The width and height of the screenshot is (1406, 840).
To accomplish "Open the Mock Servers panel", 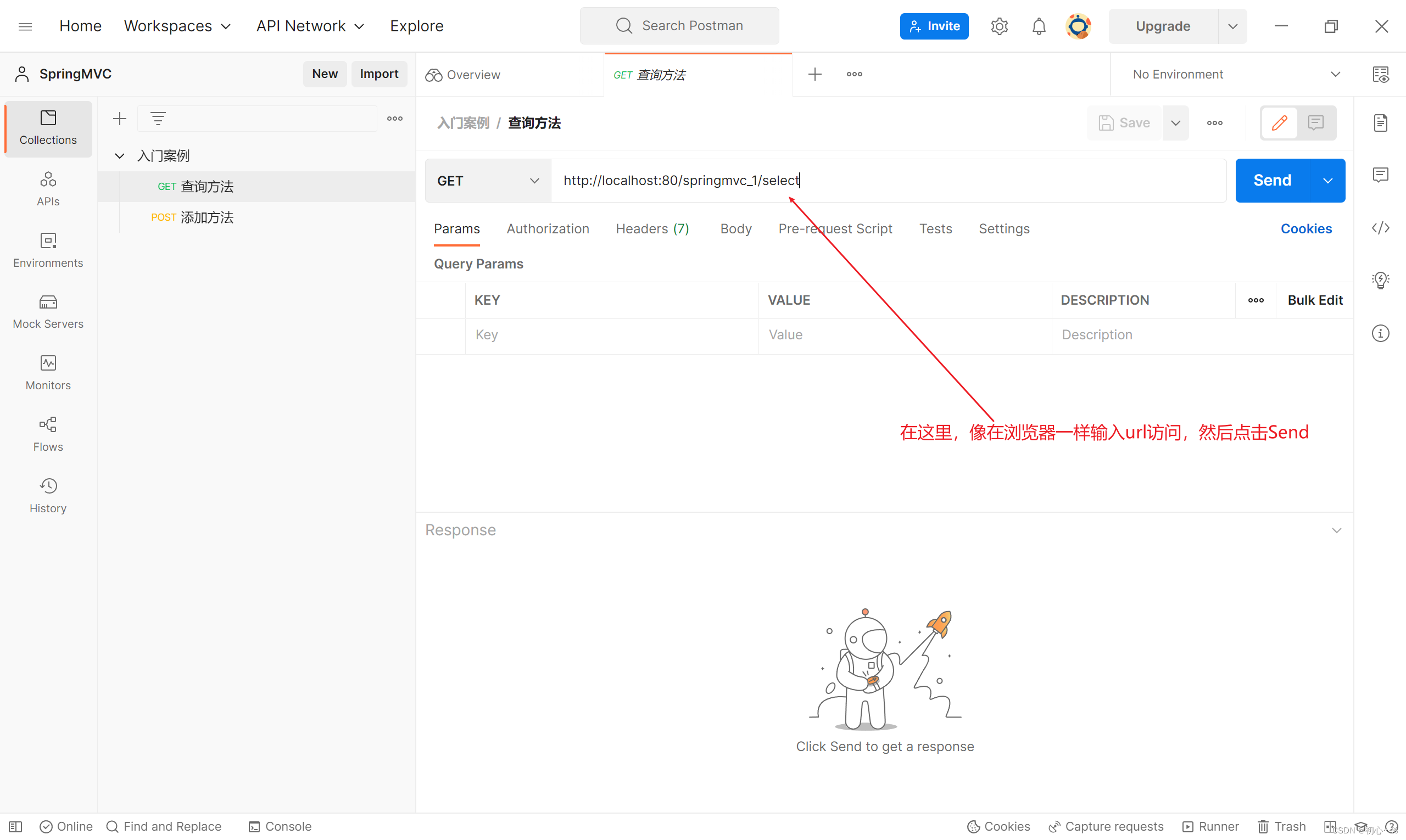I will tap(48, 311).
